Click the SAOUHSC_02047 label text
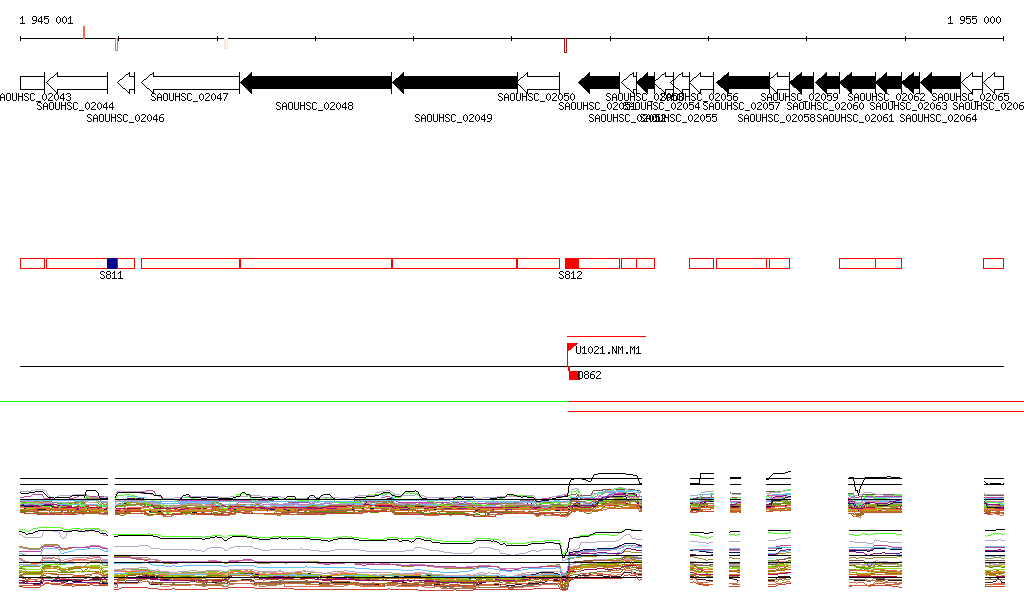 189,97
